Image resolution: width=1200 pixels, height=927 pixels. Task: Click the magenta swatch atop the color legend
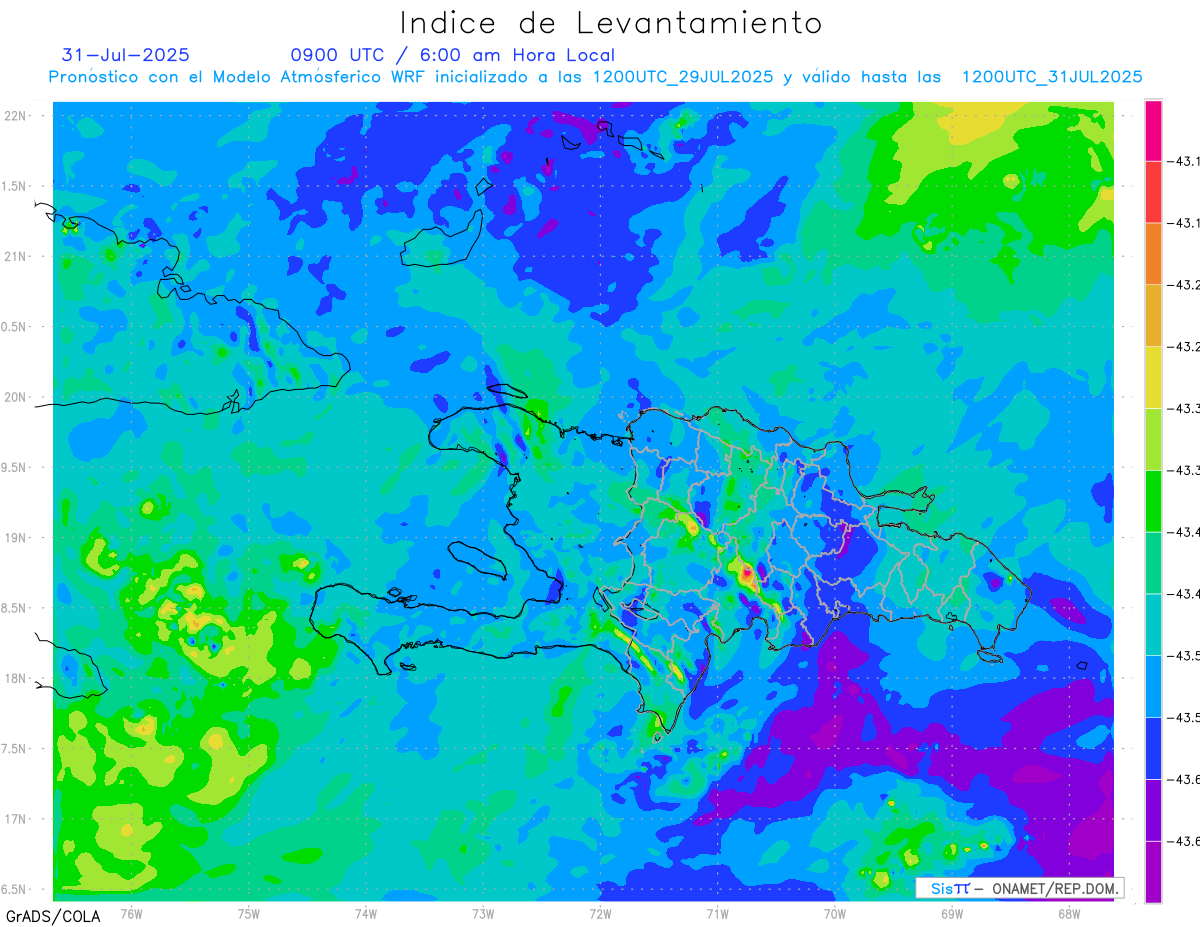(1153, 130)
